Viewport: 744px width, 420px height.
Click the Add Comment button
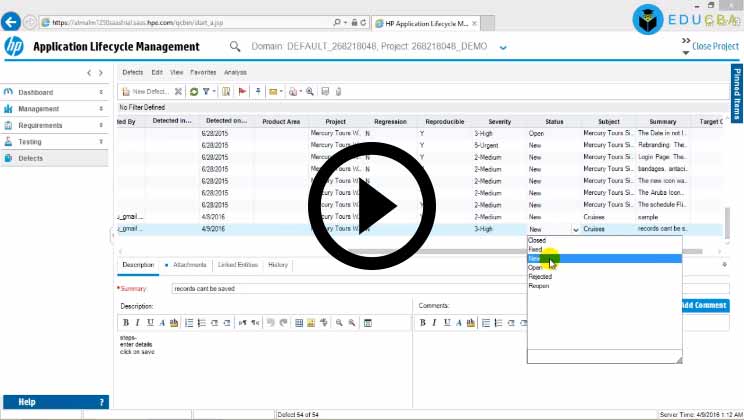pos(704,305)
